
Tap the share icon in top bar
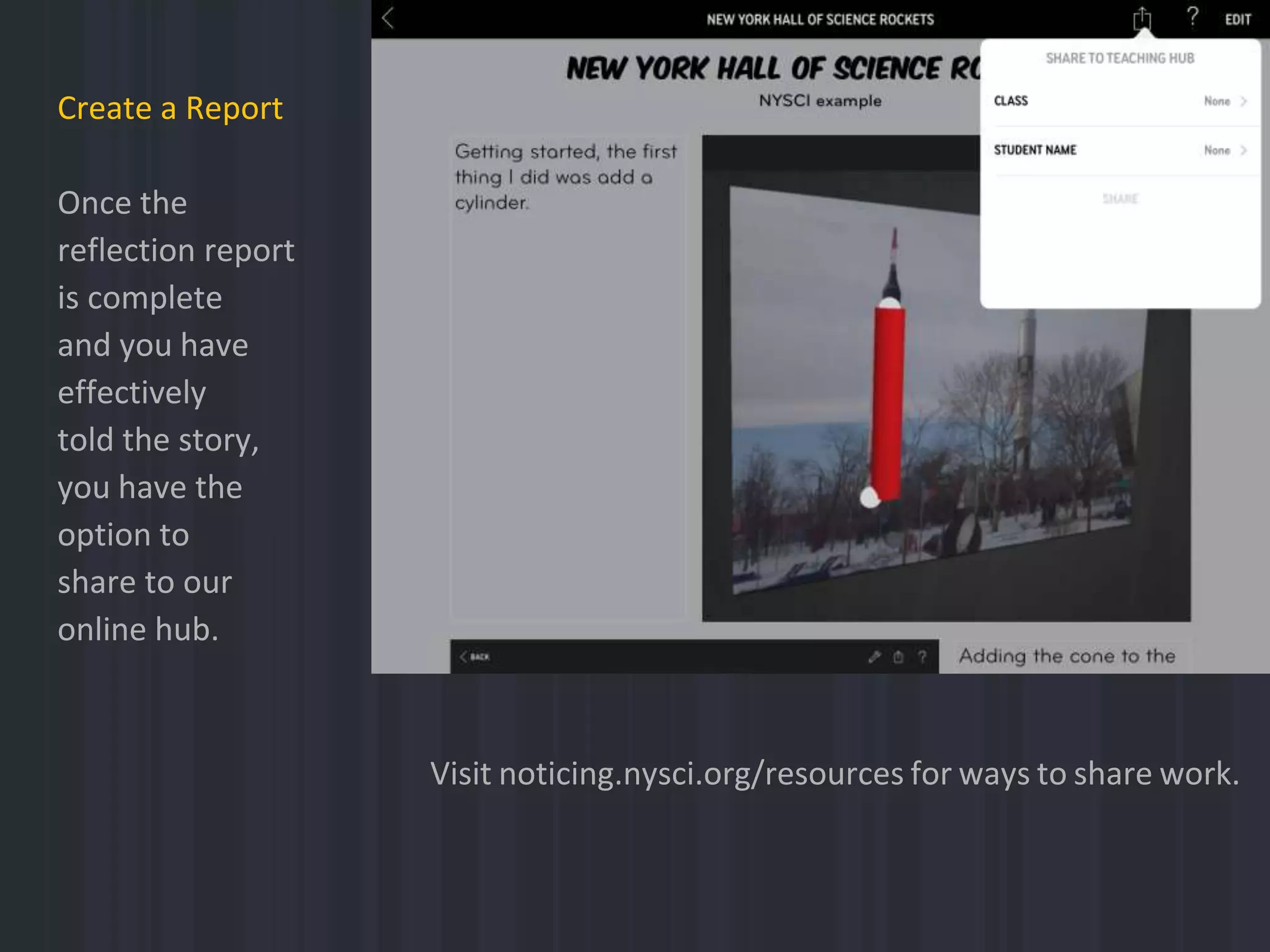point(1142,19)
